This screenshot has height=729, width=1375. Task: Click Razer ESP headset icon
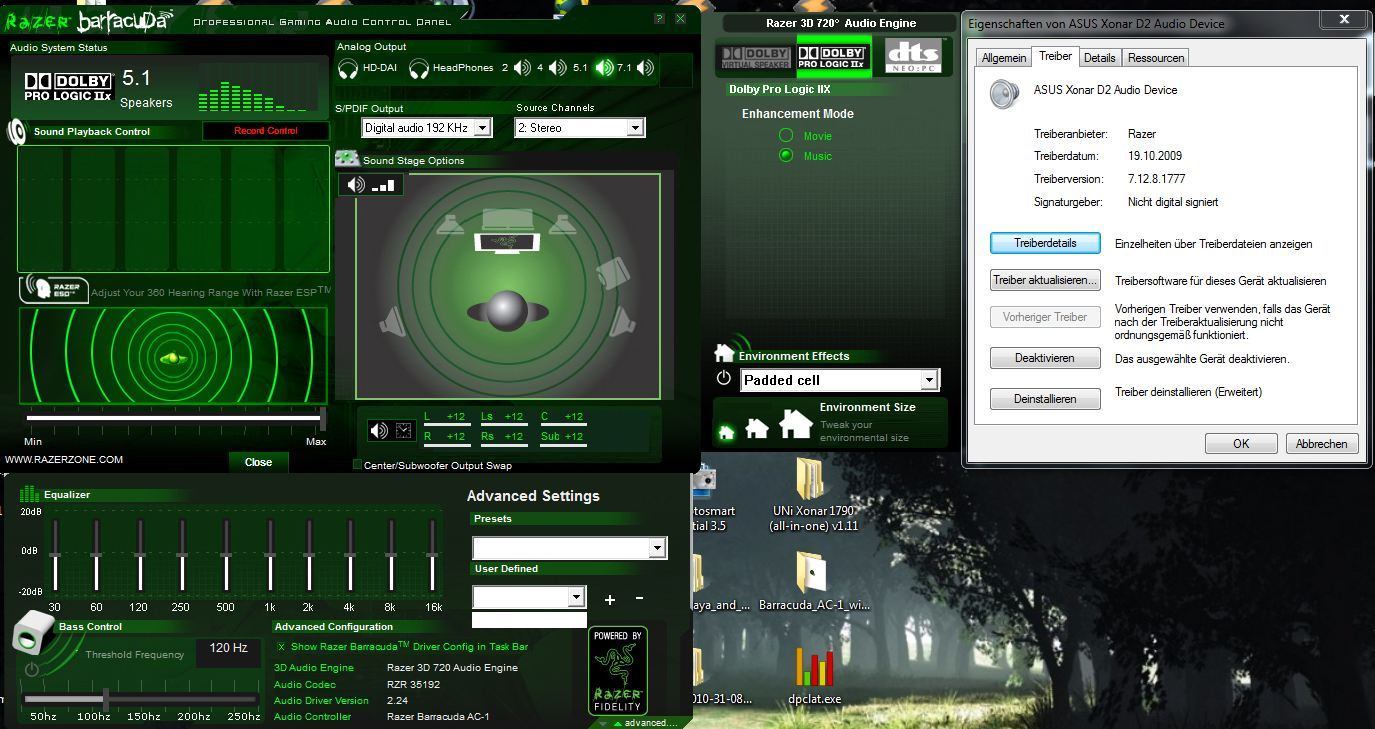coord(55,289)
